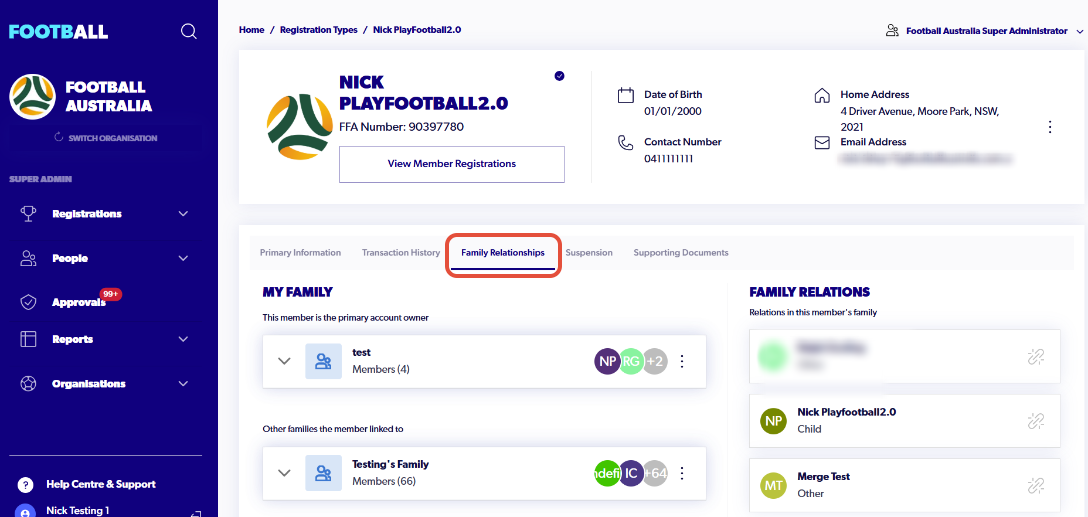Unlink the Merge Test relation
This screenshot has height=517, width=1088.
pyautogui.click(x=1036, y=485)
